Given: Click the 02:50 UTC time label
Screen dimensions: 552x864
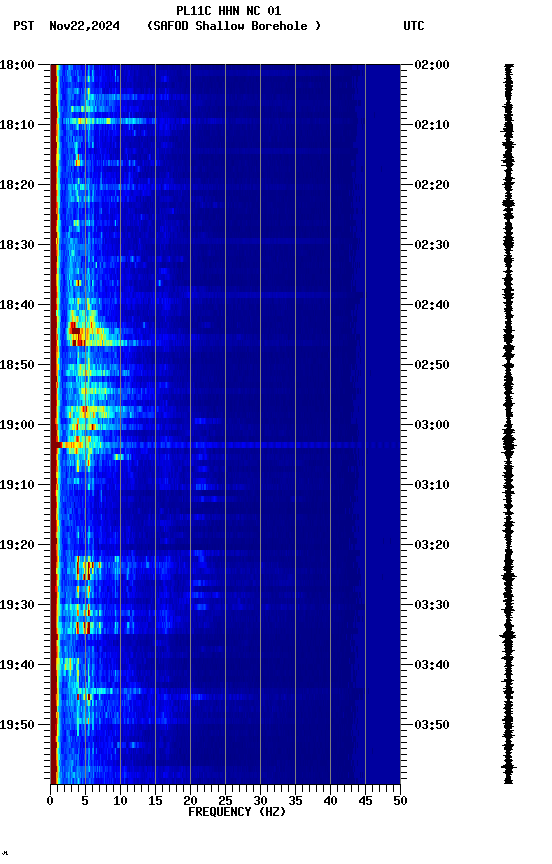Looking at the screenshot, I should pos(432,365).
